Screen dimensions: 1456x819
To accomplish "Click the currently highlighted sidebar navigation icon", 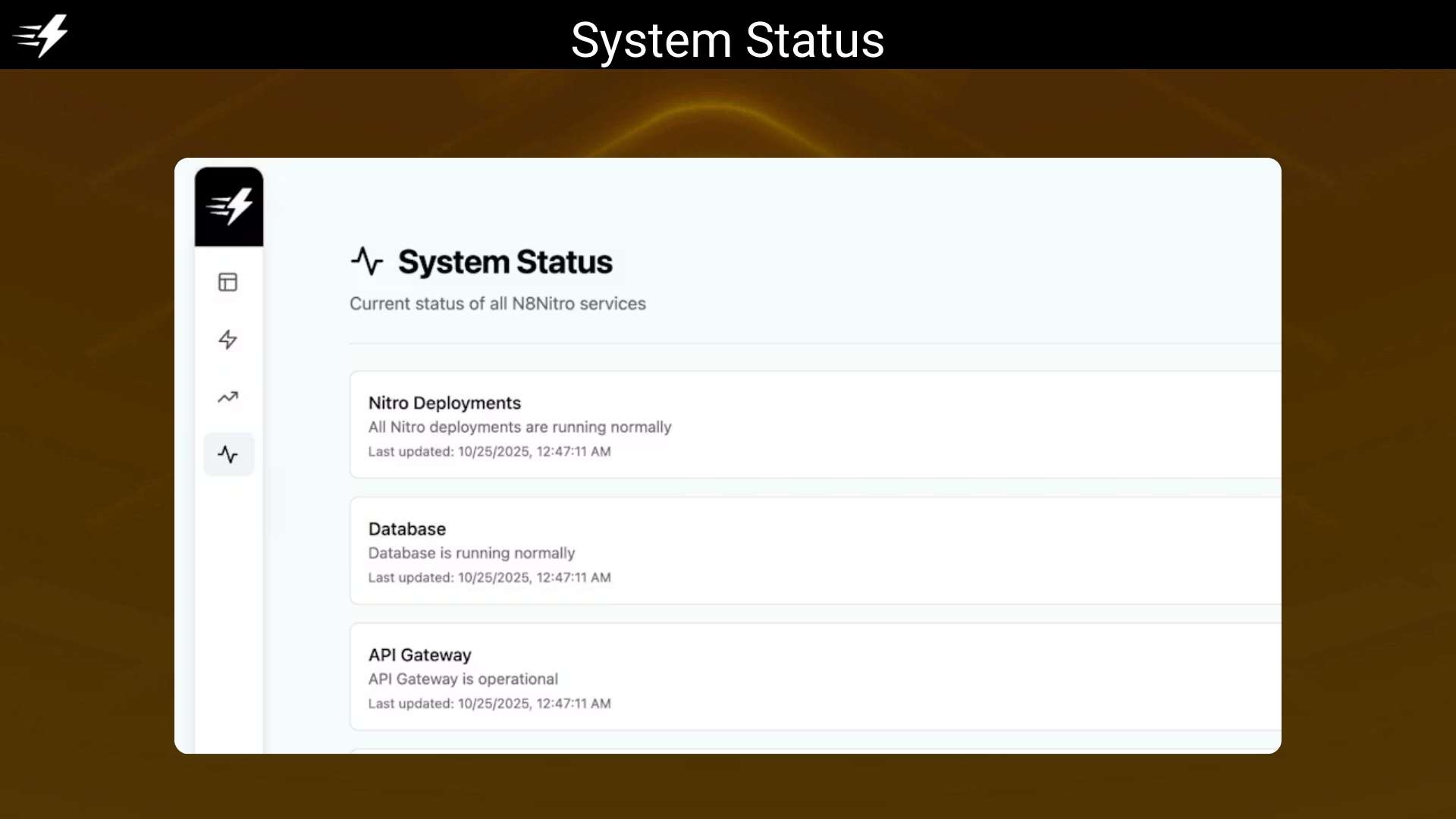I will (x=228, y=454).
